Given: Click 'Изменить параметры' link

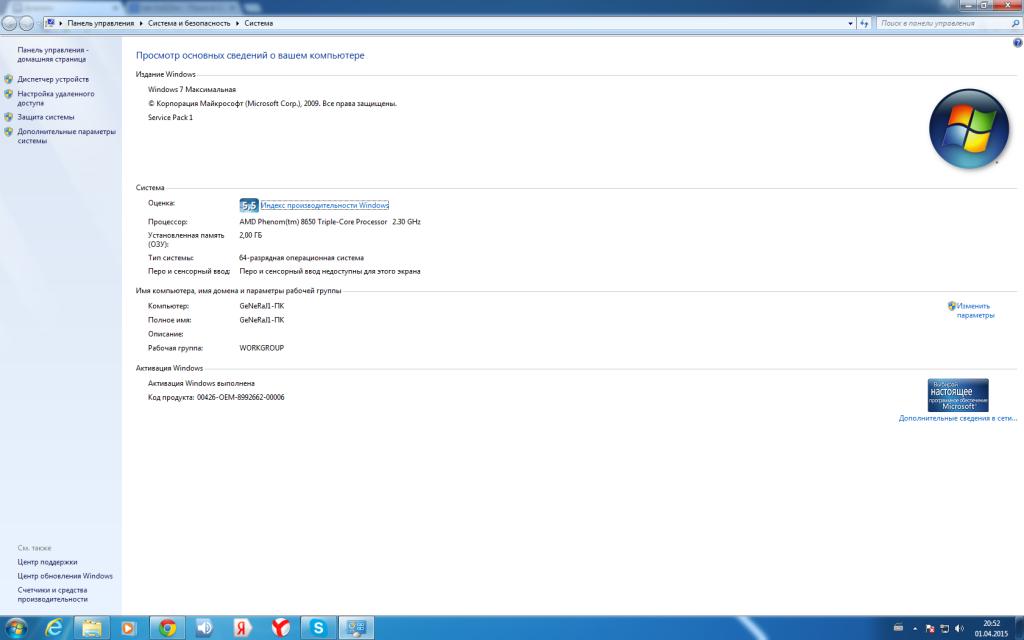Looking at the screenshot, I should tap(975, 310).
